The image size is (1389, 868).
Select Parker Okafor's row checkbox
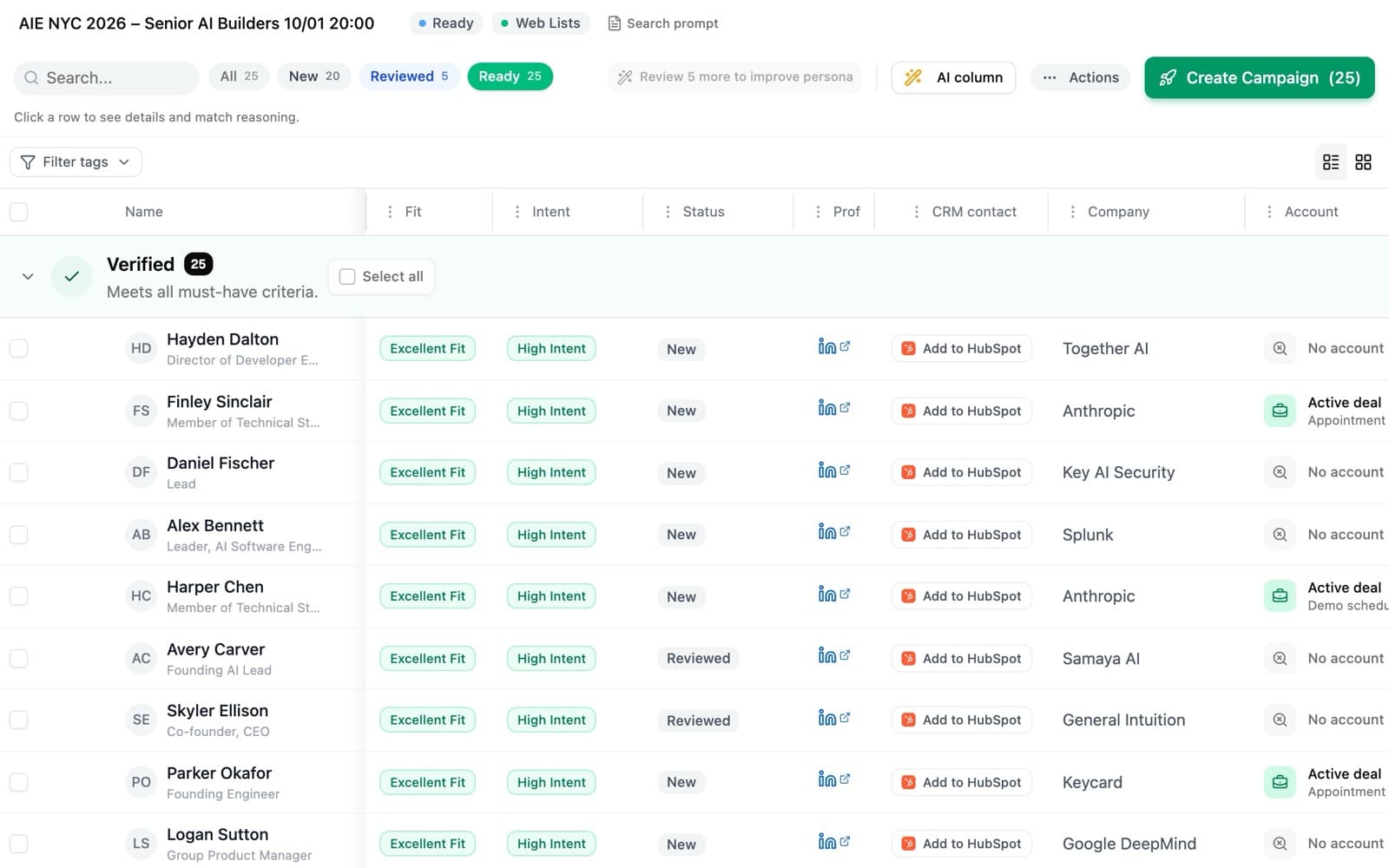coord(18,782)
